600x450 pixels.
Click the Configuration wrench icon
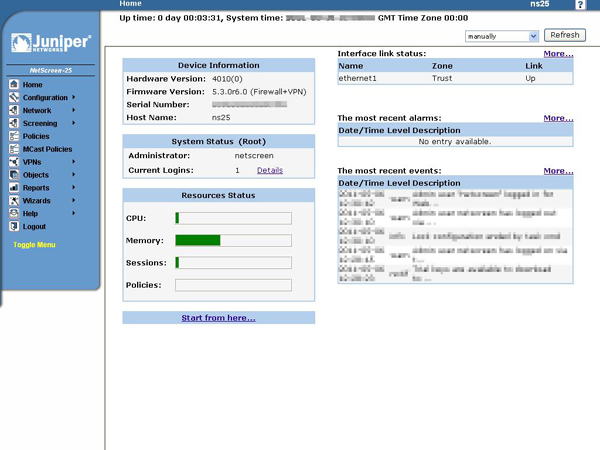point(14,97)
